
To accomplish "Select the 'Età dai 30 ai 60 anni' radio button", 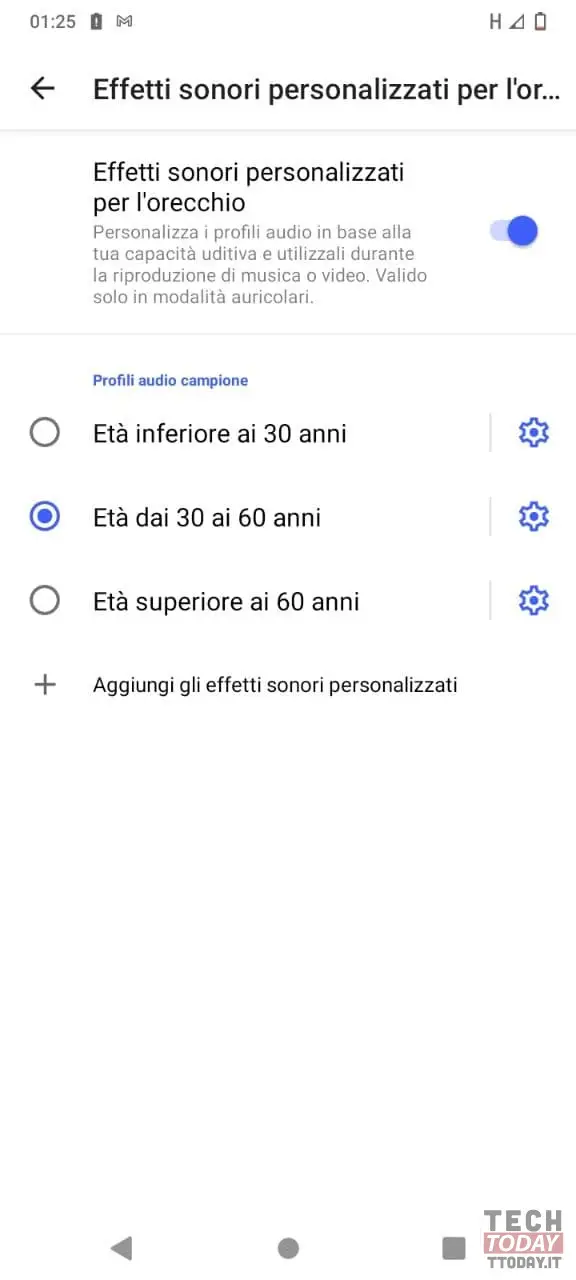I will coord(45,517).
